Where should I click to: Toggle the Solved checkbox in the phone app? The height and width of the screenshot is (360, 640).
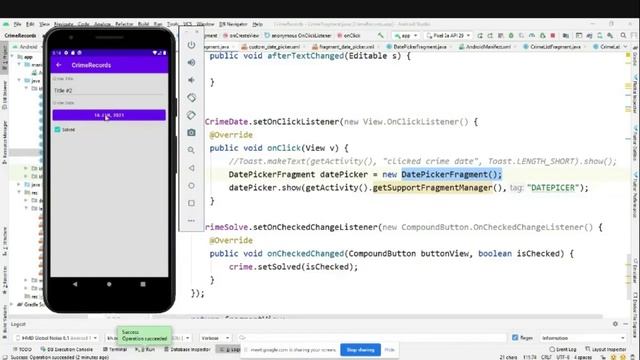coord(58,129)
